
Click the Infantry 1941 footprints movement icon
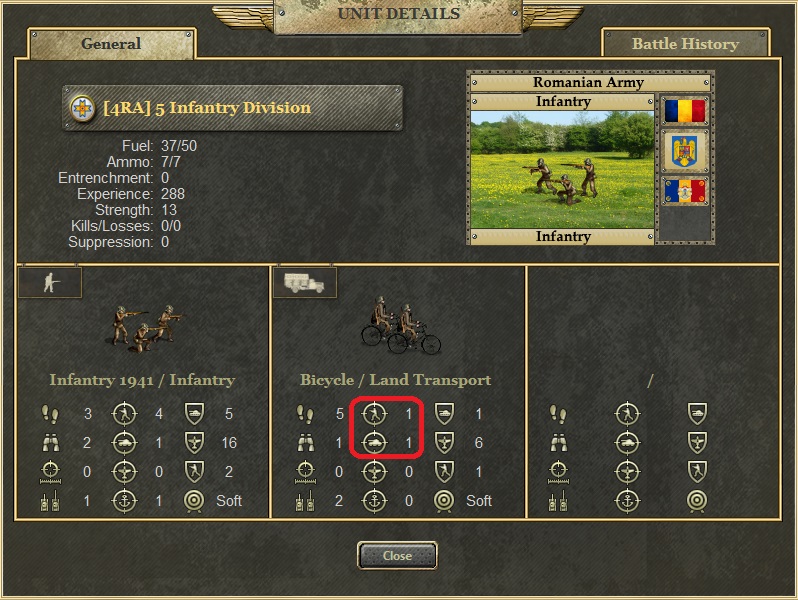(50, 414)
